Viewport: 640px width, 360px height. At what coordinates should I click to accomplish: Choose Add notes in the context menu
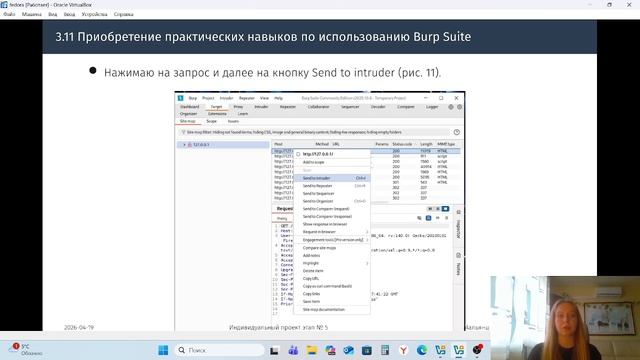[x=332, y=256]
